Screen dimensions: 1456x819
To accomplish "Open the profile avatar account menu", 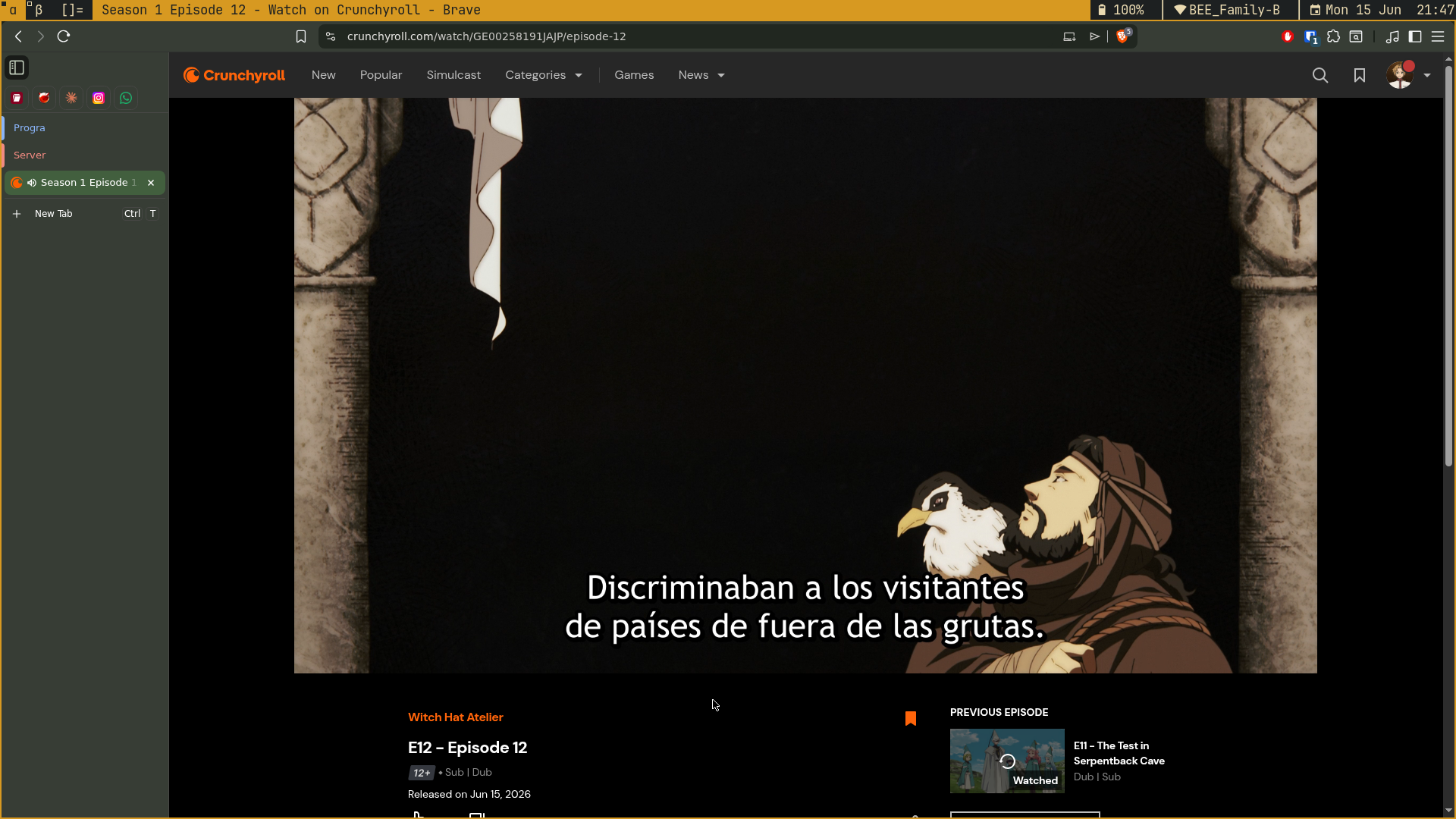I will (1408, 75).
